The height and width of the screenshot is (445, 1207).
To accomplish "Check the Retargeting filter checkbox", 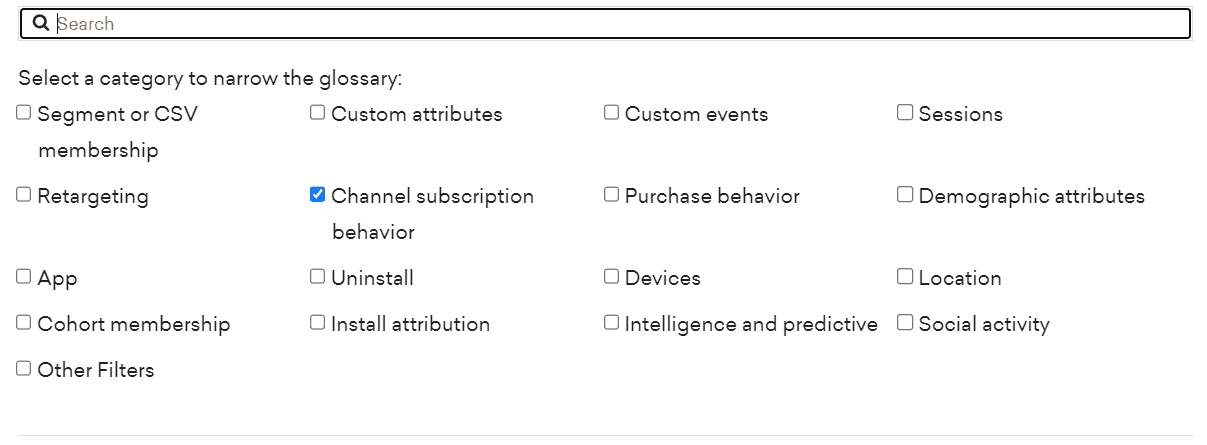I will point(24,195).
